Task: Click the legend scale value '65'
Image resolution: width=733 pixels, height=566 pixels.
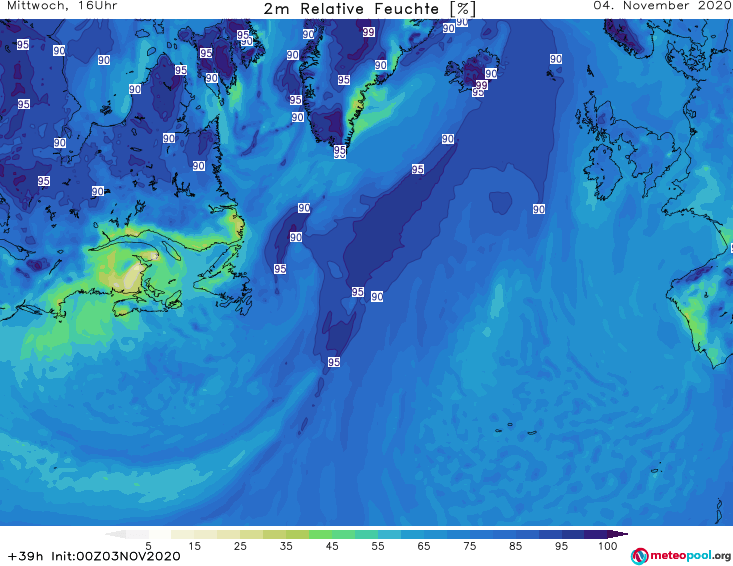Action: [424, 546]
